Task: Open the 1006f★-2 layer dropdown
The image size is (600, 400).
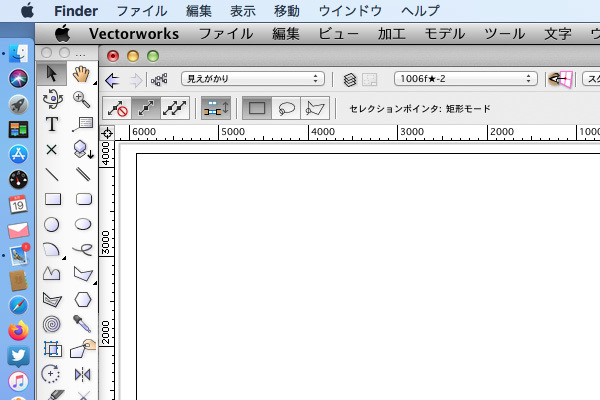Action: 466,79
